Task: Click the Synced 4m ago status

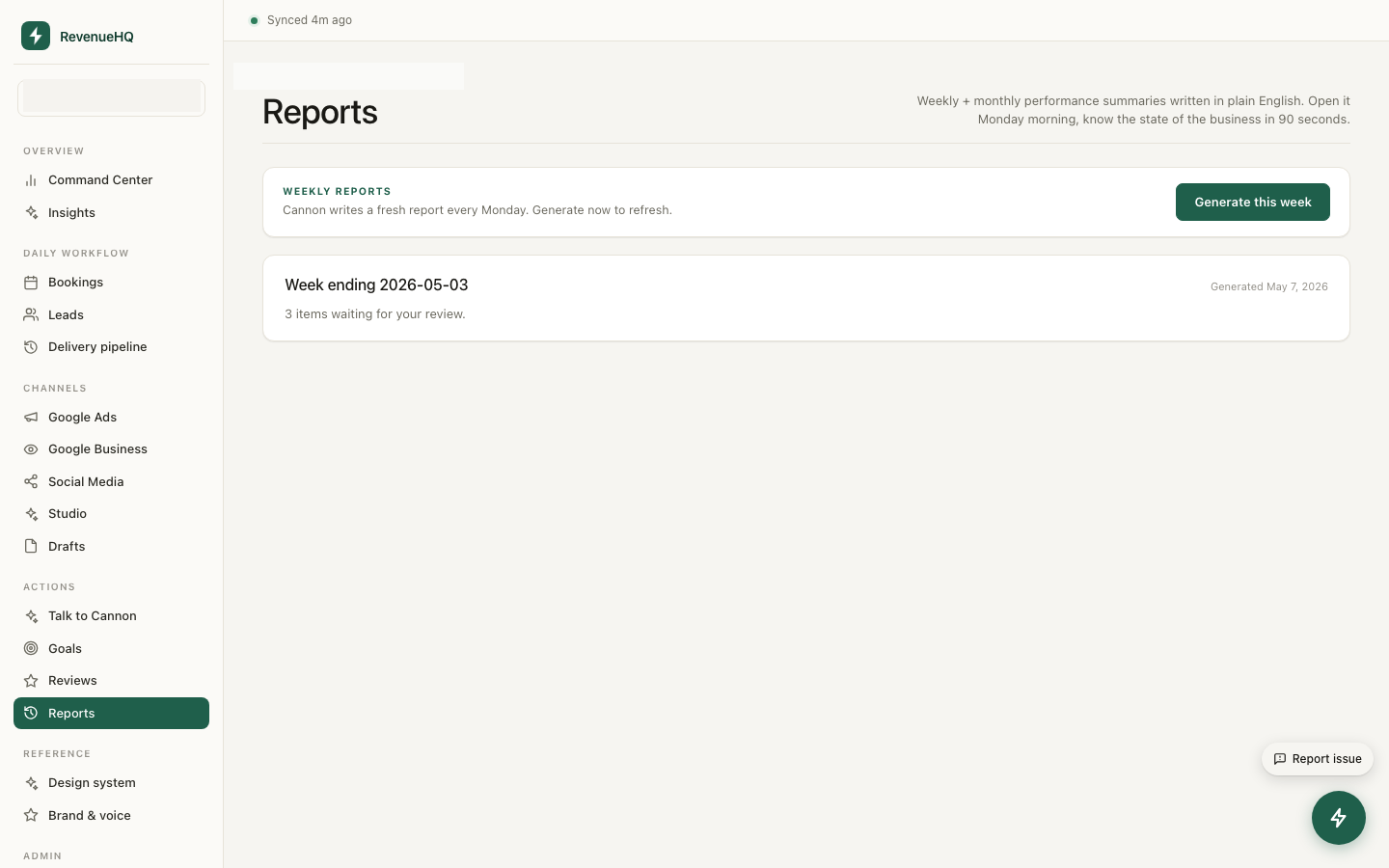Action: pyautogui.click(x=301, y=20)
